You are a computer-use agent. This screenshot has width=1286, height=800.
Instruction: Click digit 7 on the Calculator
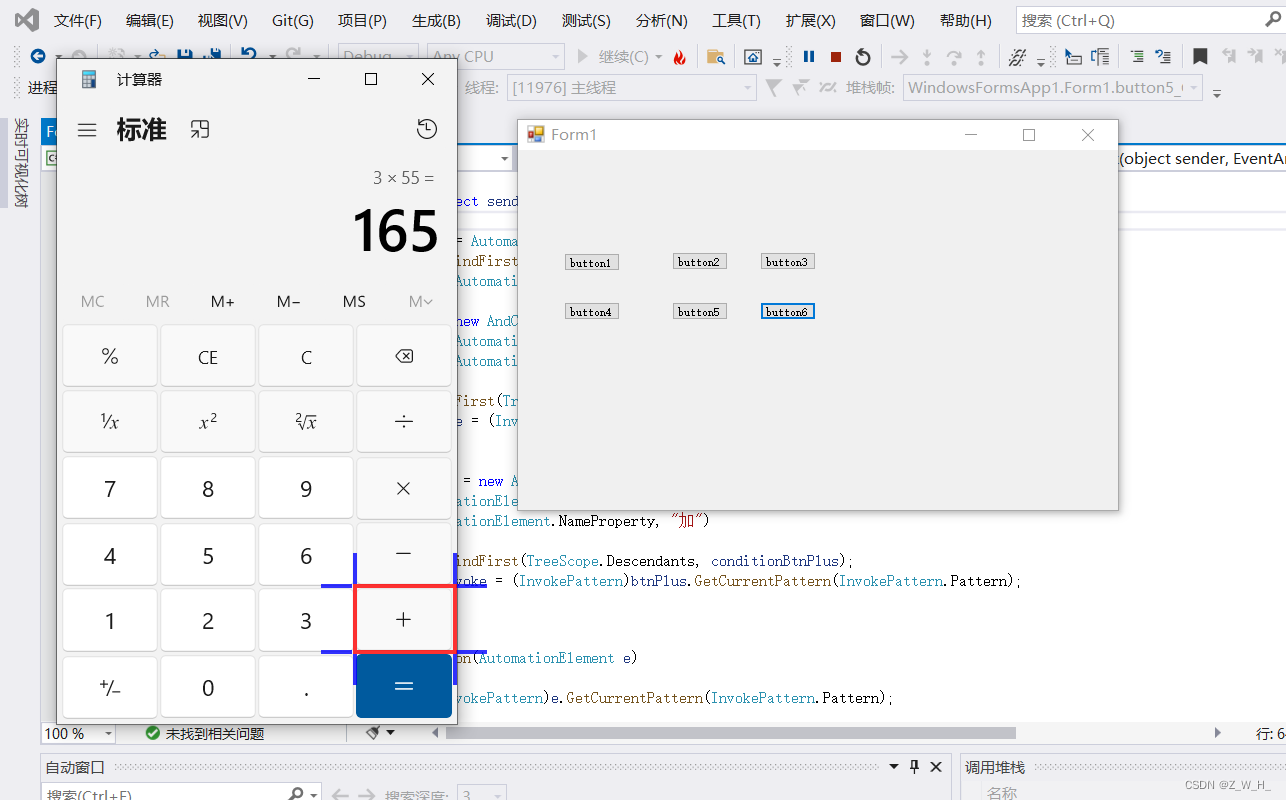click(110, 488)
